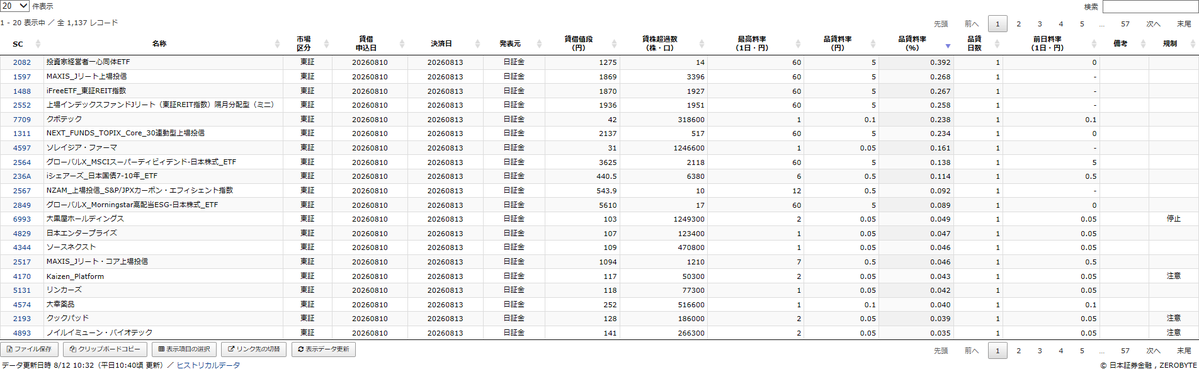Open stock code 2564 link
Viewport: 1199px width, 369px height.
pyautogui.click(x=22, y=162)
